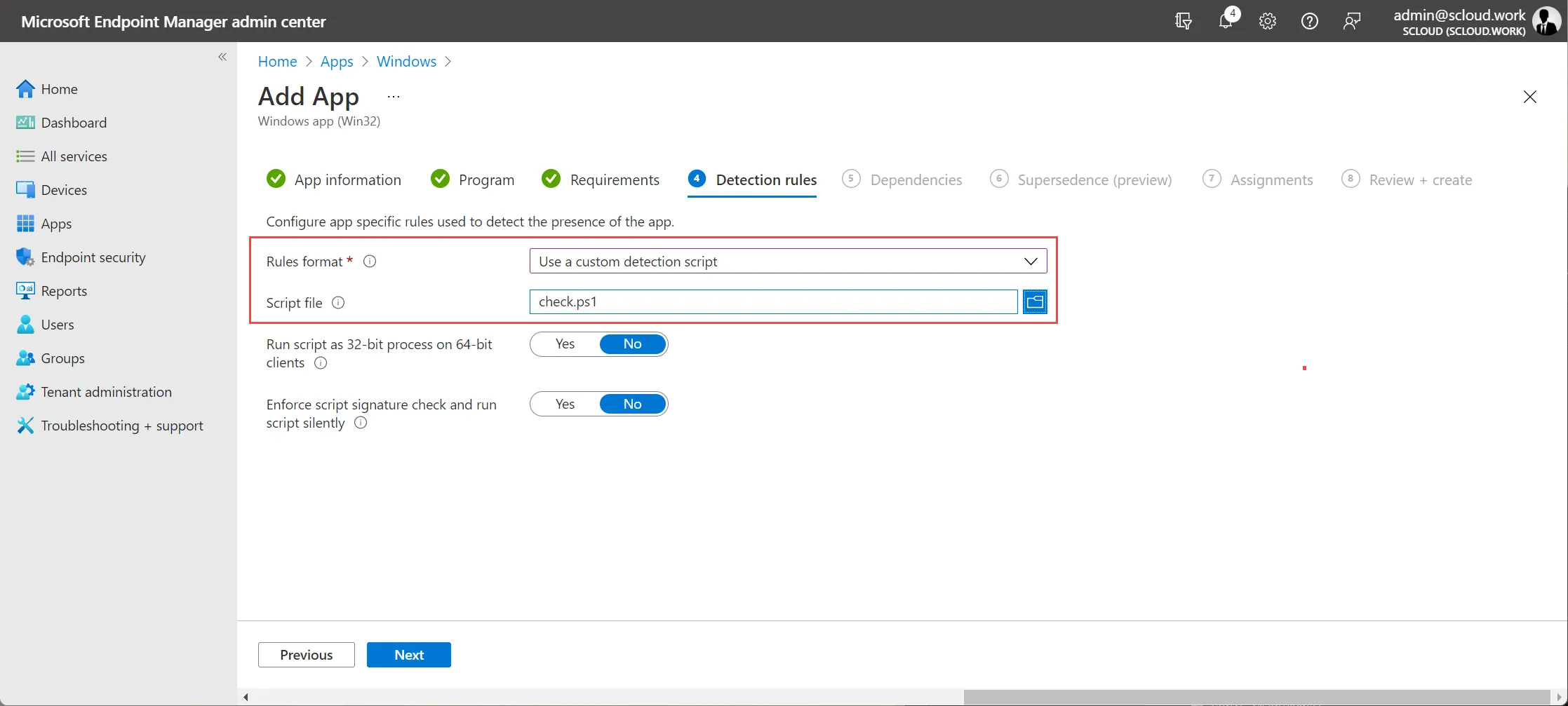Collapse the left navigation sidebar
Viewport: 1568px width, 706px height.
pyautogui.click(x=222, y=57)
